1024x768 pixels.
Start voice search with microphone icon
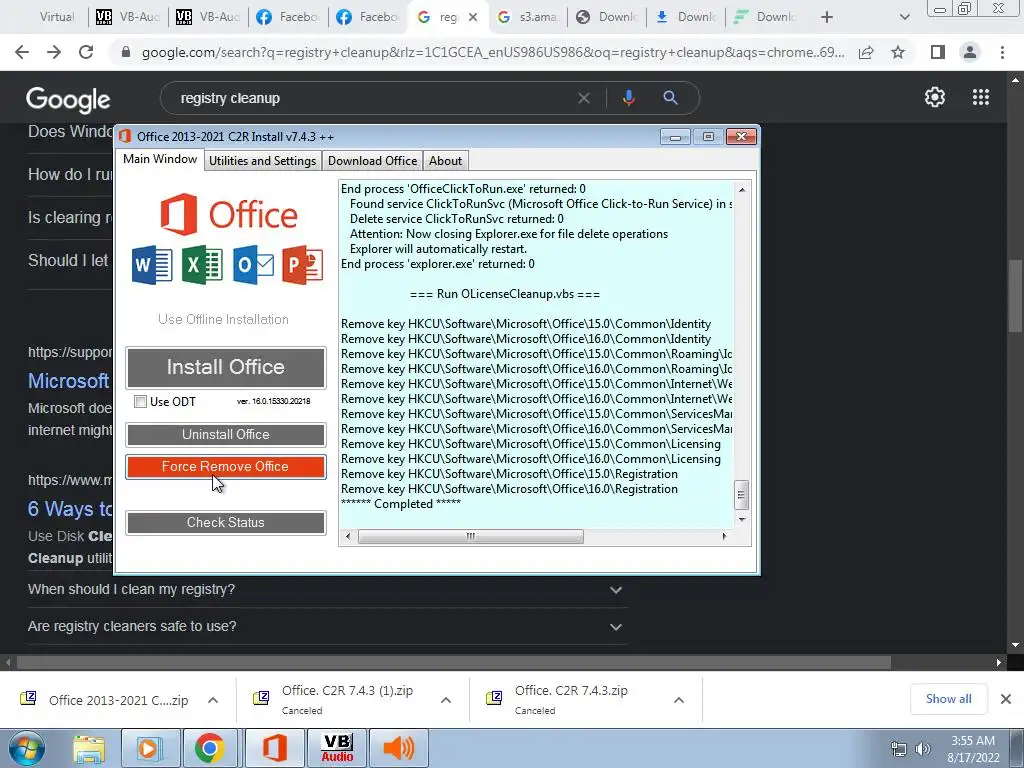coord(628,98)
